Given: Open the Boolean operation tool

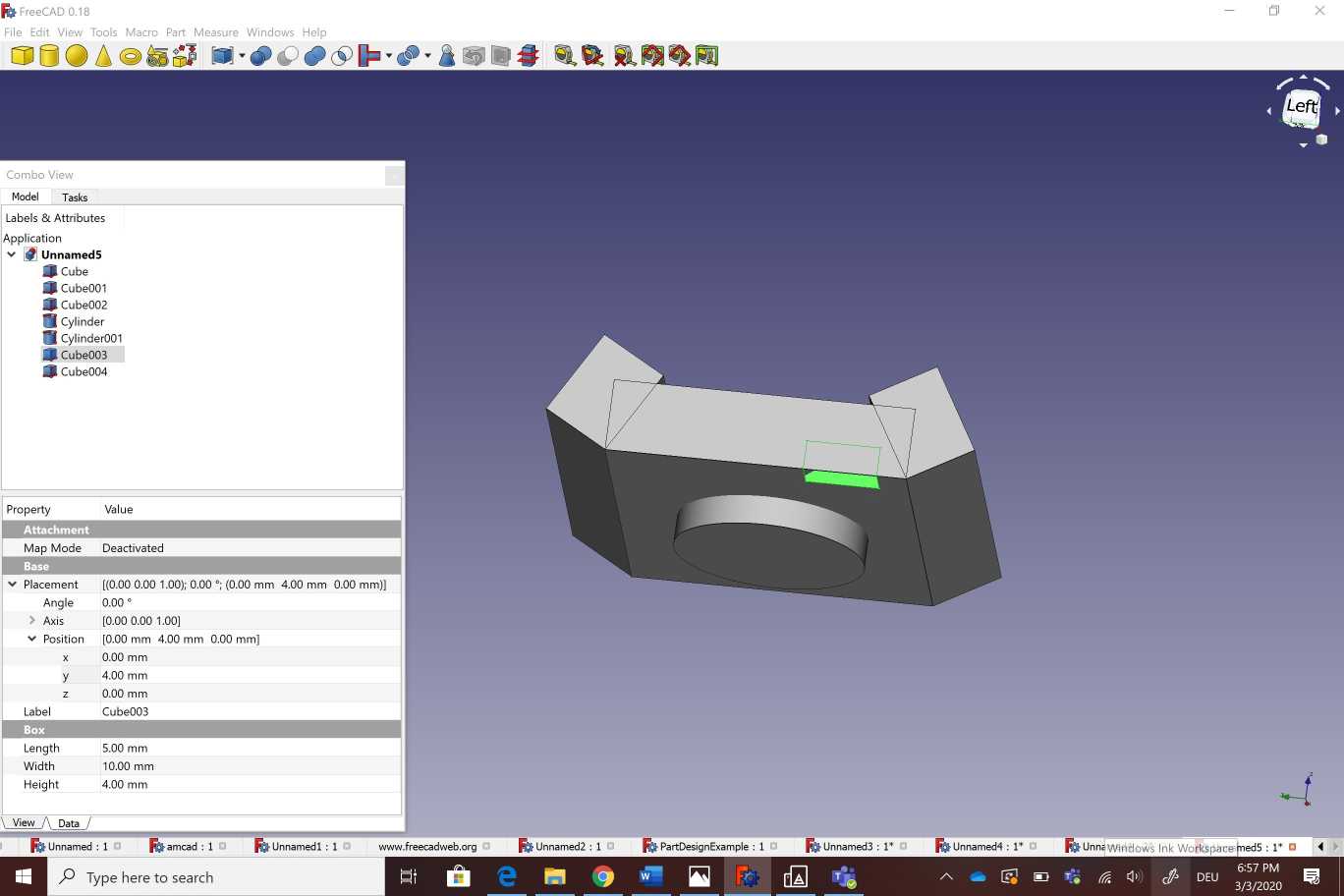Looking at the screenshot, I should 260,56.
